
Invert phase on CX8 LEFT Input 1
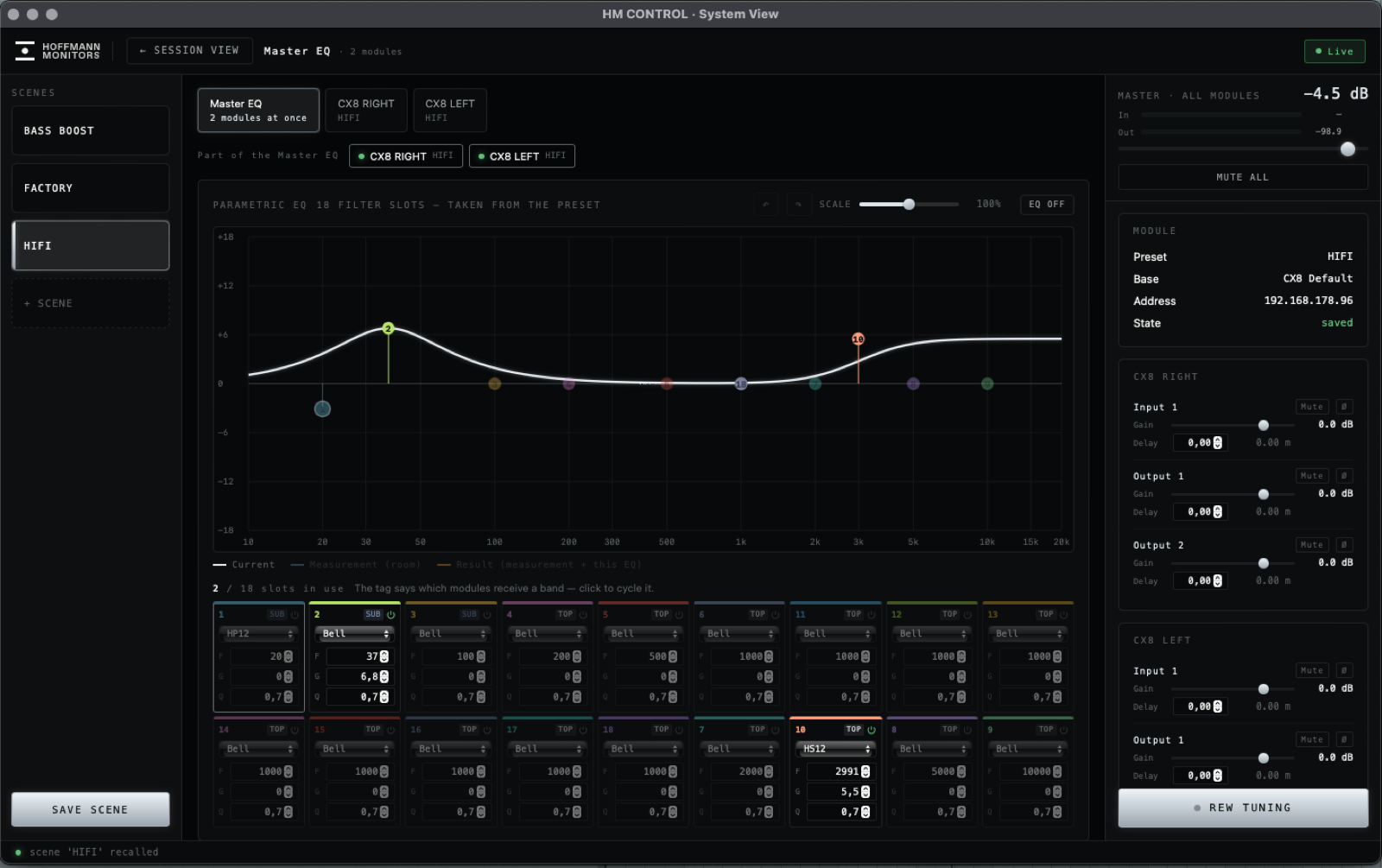(1344, 670)
